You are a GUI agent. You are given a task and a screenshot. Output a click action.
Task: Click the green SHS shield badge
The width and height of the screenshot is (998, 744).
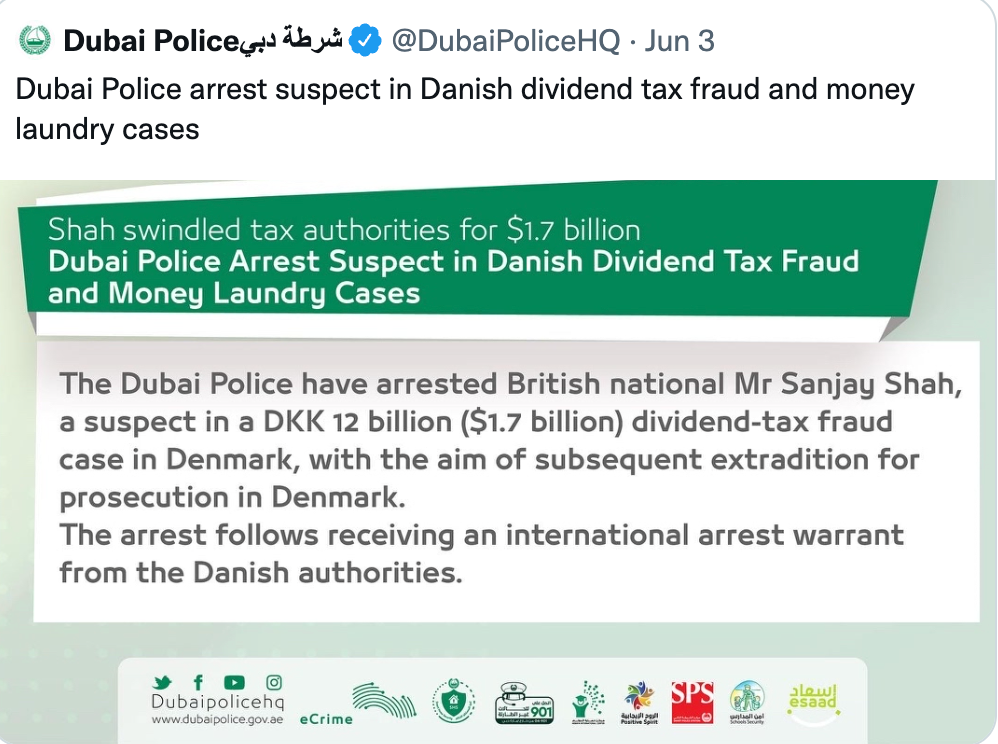(x=453, y=701)
